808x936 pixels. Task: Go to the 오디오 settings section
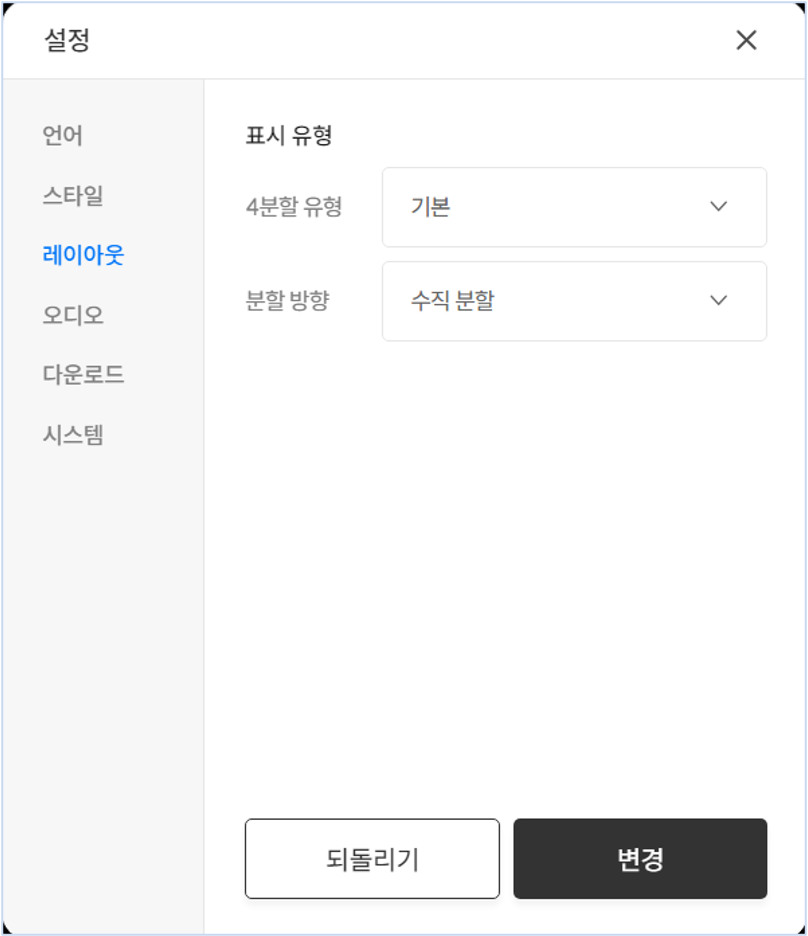tap(72, 315)
